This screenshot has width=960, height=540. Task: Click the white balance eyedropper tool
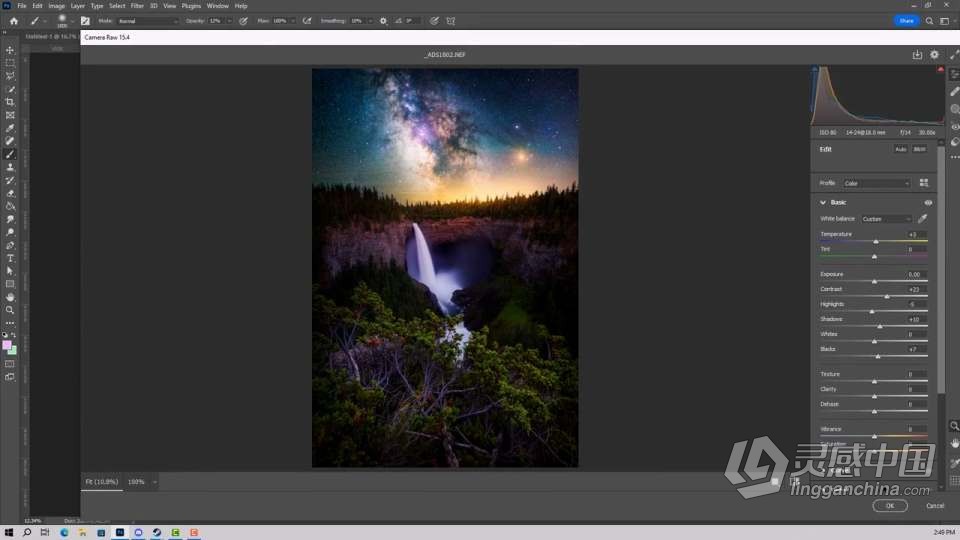pyautogui.click(x=922, y=219)
